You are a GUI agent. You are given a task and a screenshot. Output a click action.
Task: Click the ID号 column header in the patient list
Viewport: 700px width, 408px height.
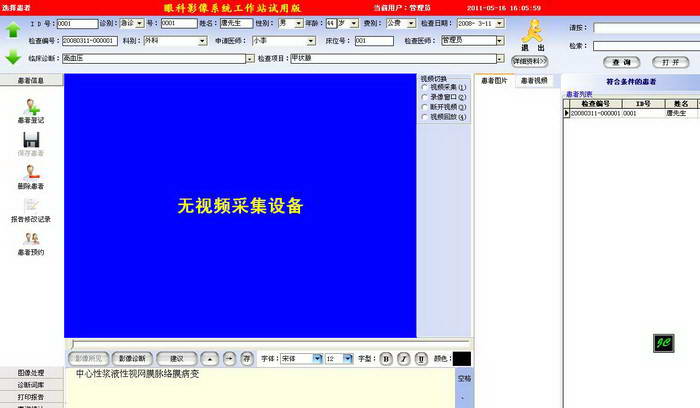pos(643,104)
